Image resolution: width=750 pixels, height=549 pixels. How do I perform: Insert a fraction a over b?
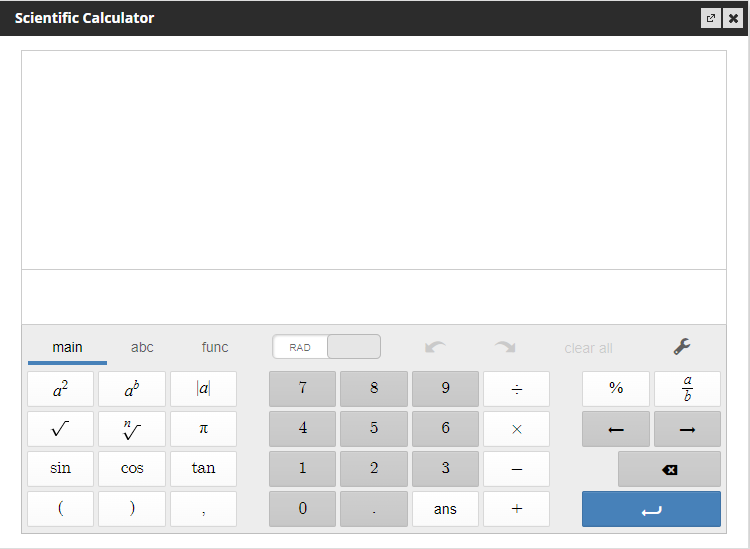pos(687,389)
